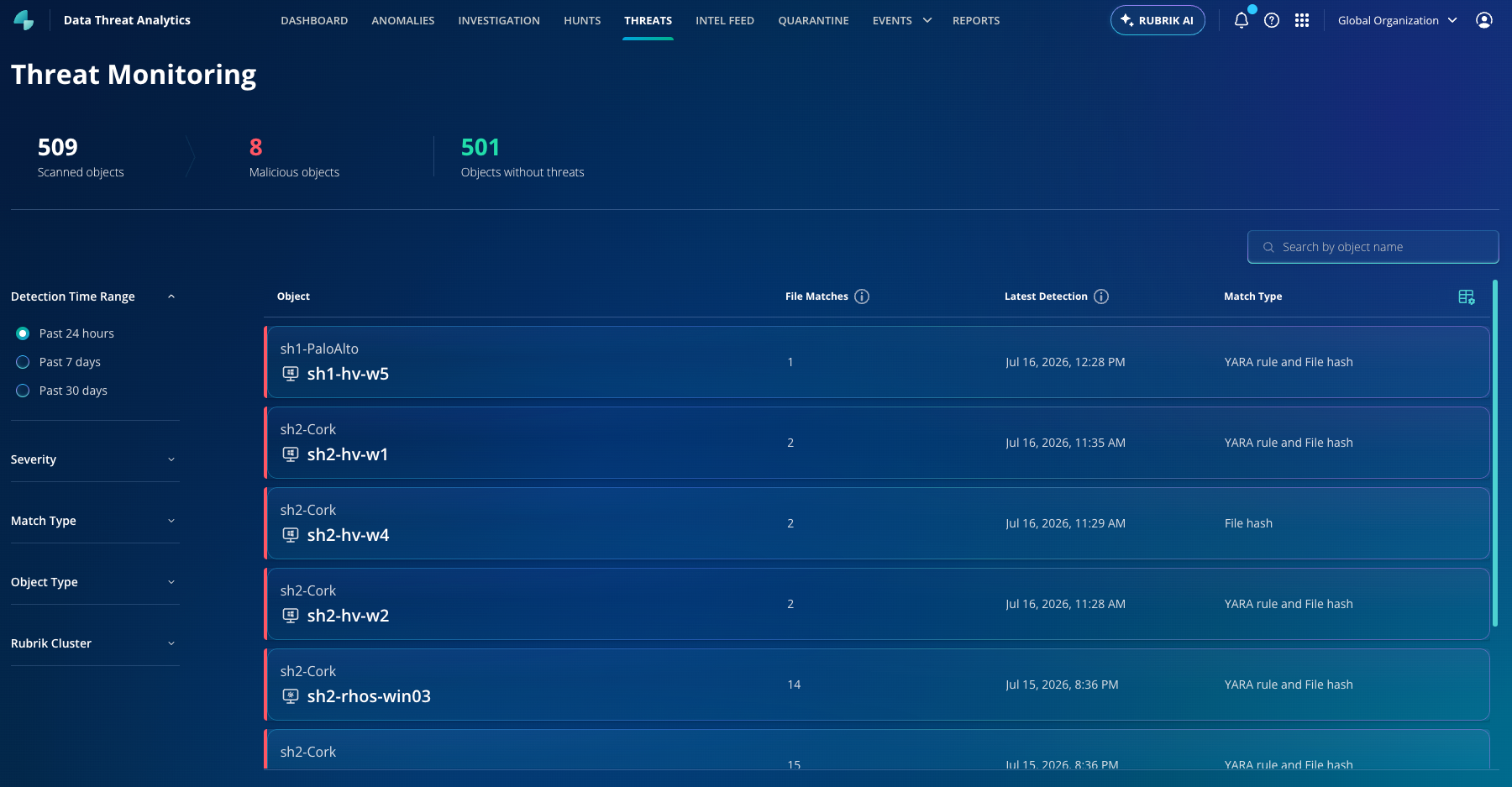Expand the Severity filter
The height and width of the screenshot is (787, 1512).
pyautogui.click(x=94, y=459)
